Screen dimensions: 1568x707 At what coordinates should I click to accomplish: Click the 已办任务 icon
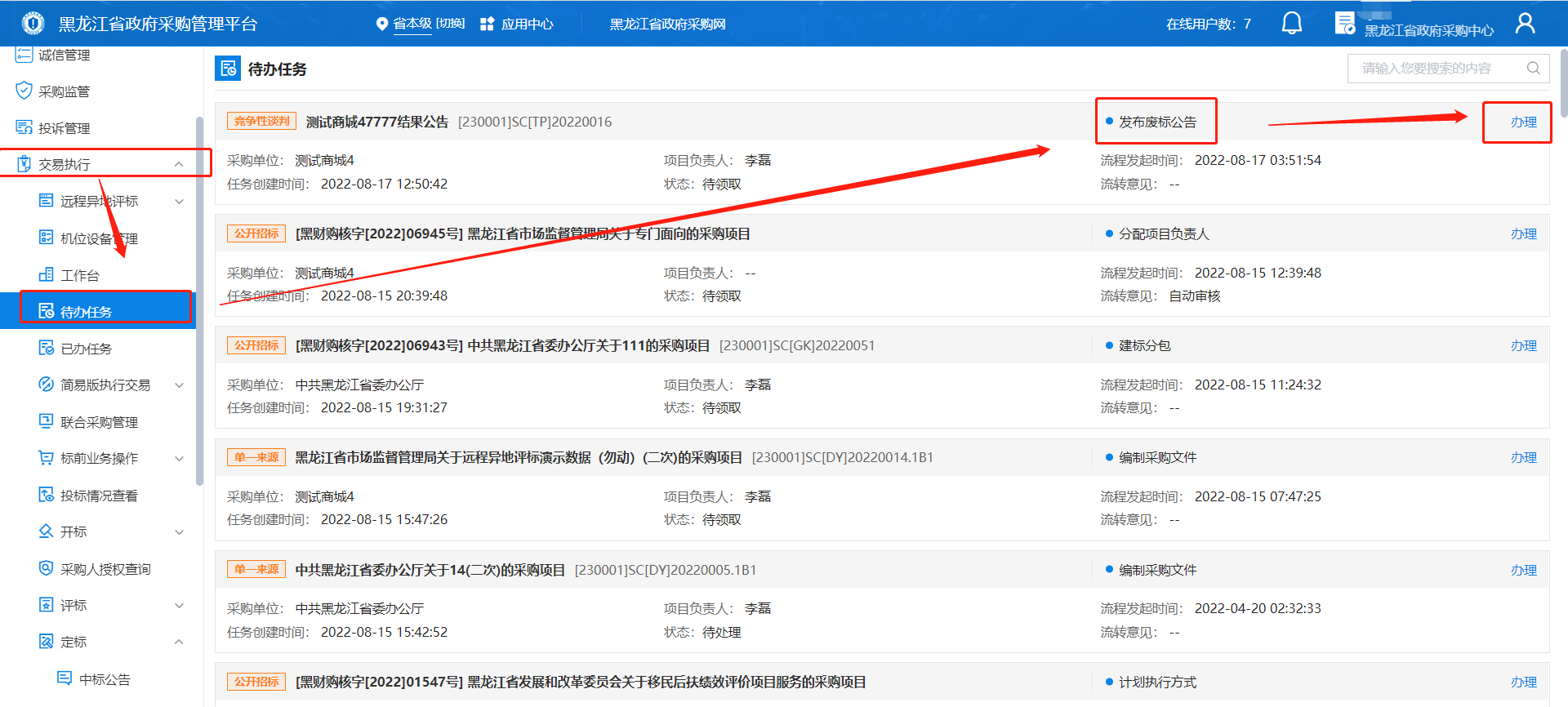click(x=47, y=348)
